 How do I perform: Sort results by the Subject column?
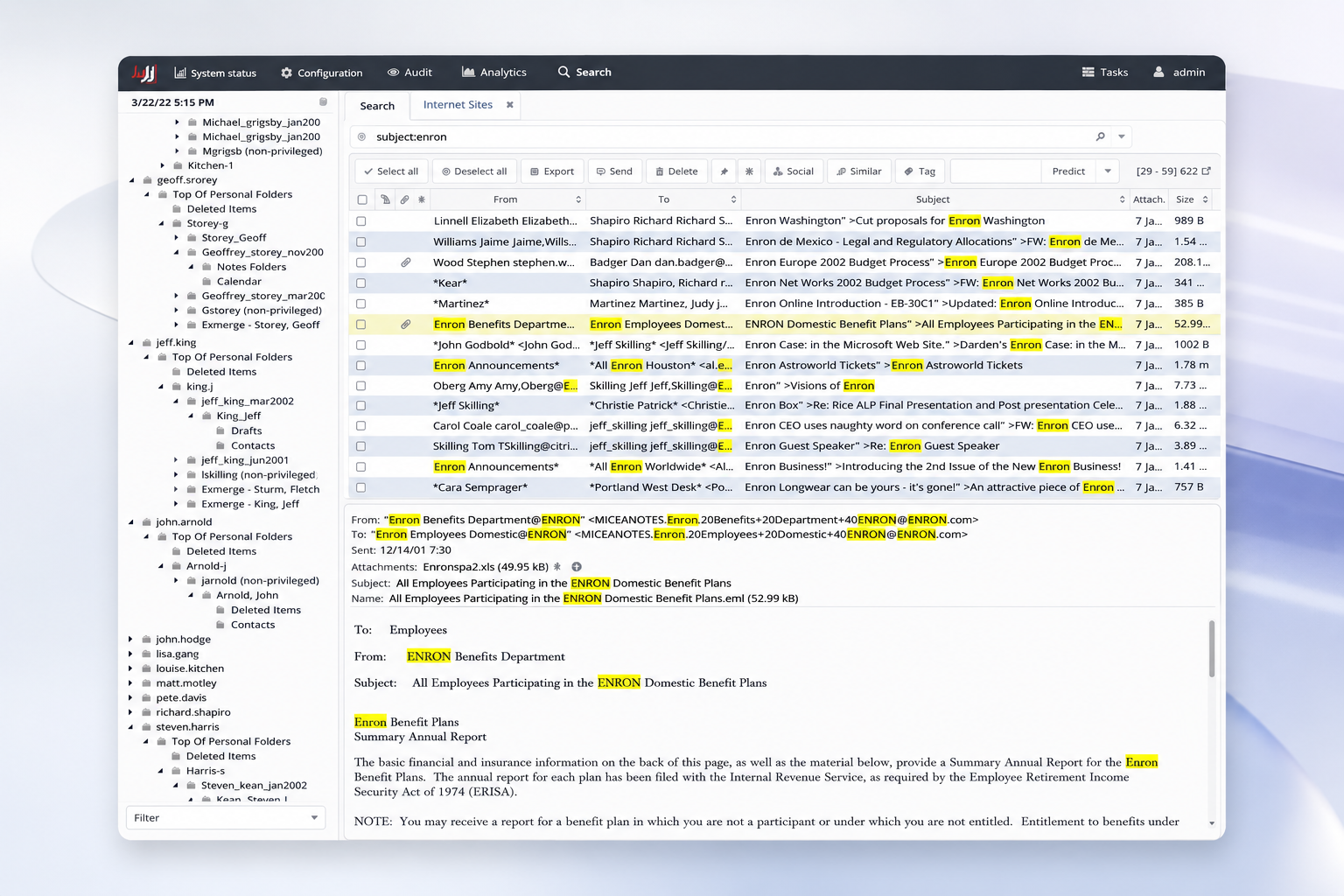coord(933,199)
